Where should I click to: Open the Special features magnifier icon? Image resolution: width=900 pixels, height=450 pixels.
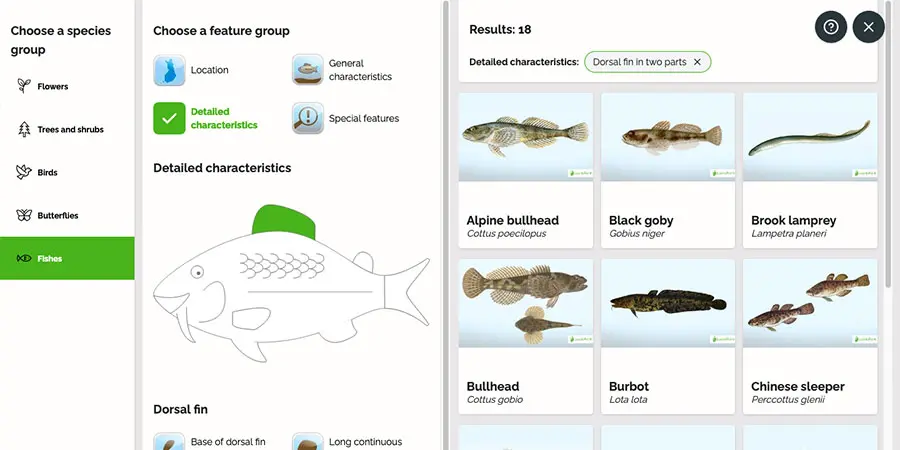pos(308,118)
